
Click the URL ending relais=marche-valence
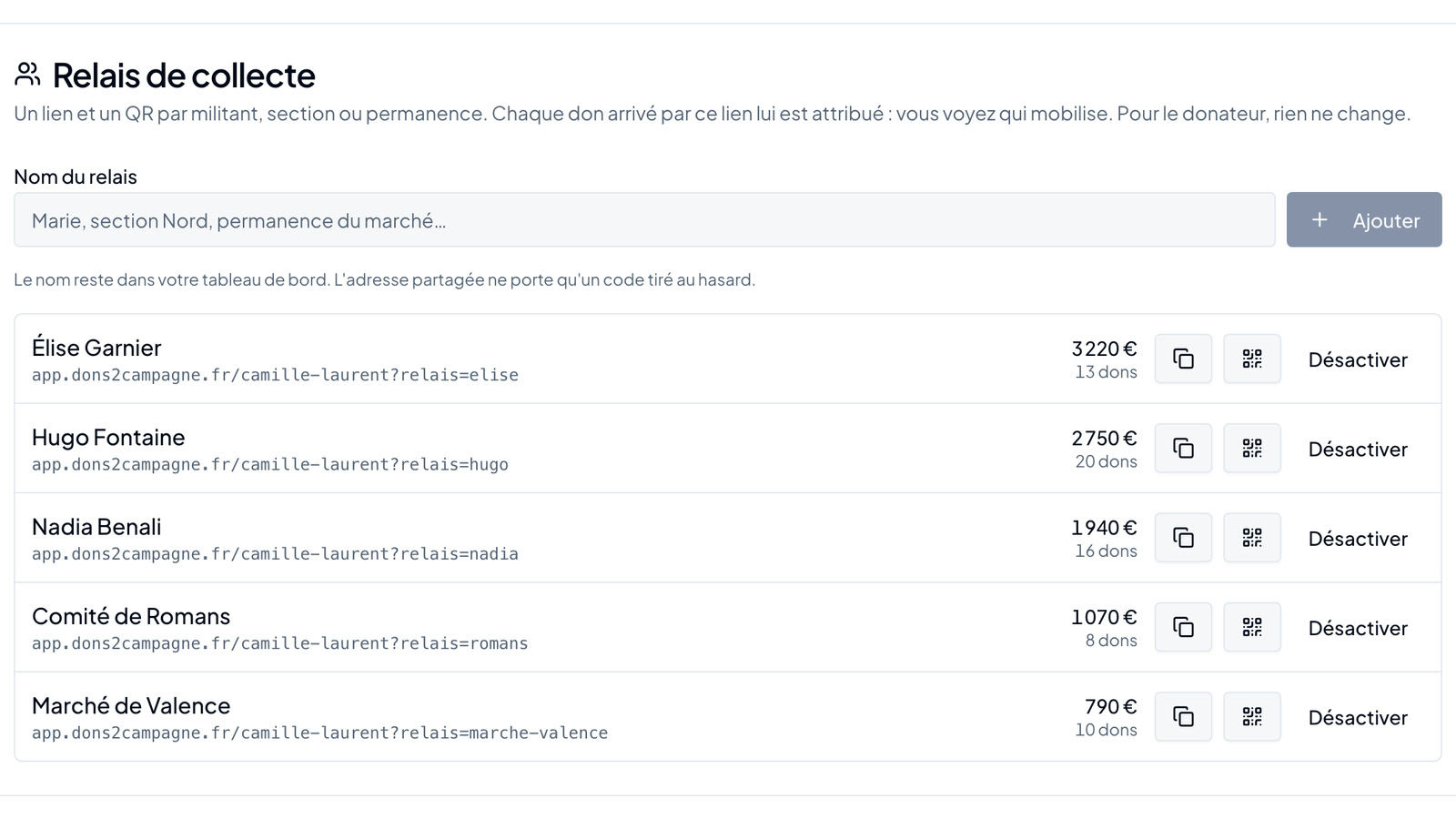click(319, 733)
